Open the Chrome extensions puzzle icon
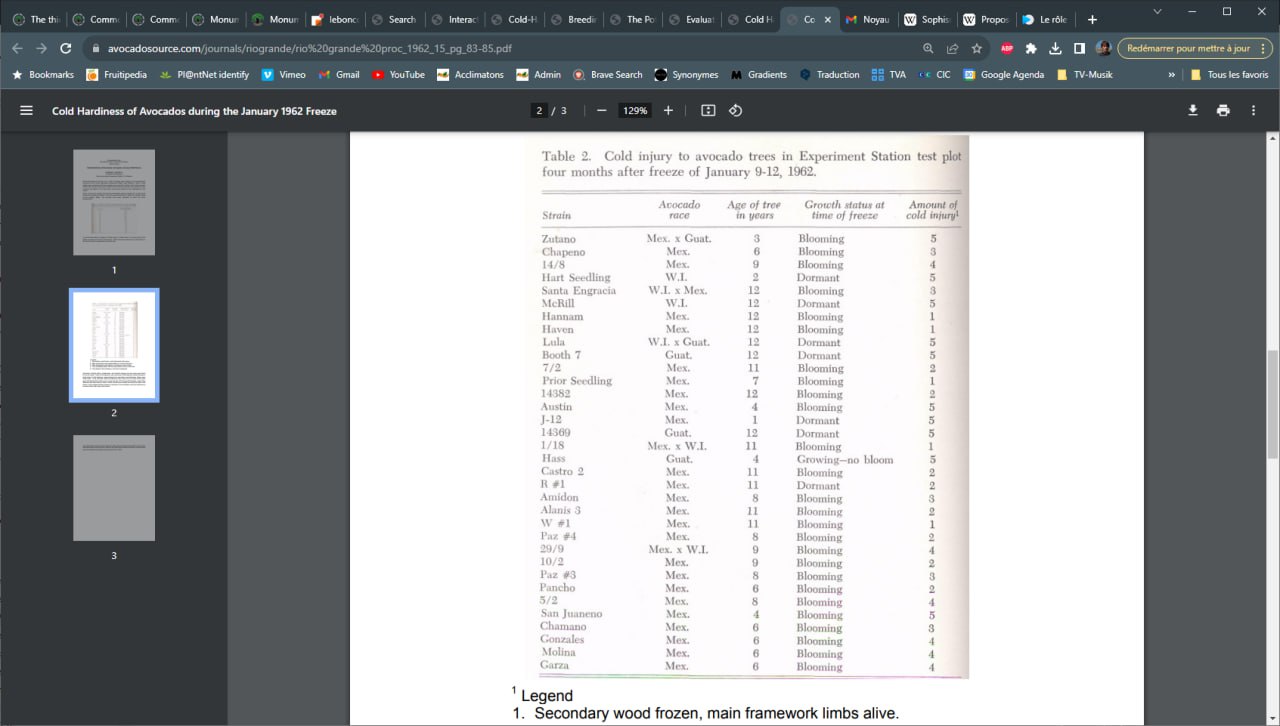 1031,48
